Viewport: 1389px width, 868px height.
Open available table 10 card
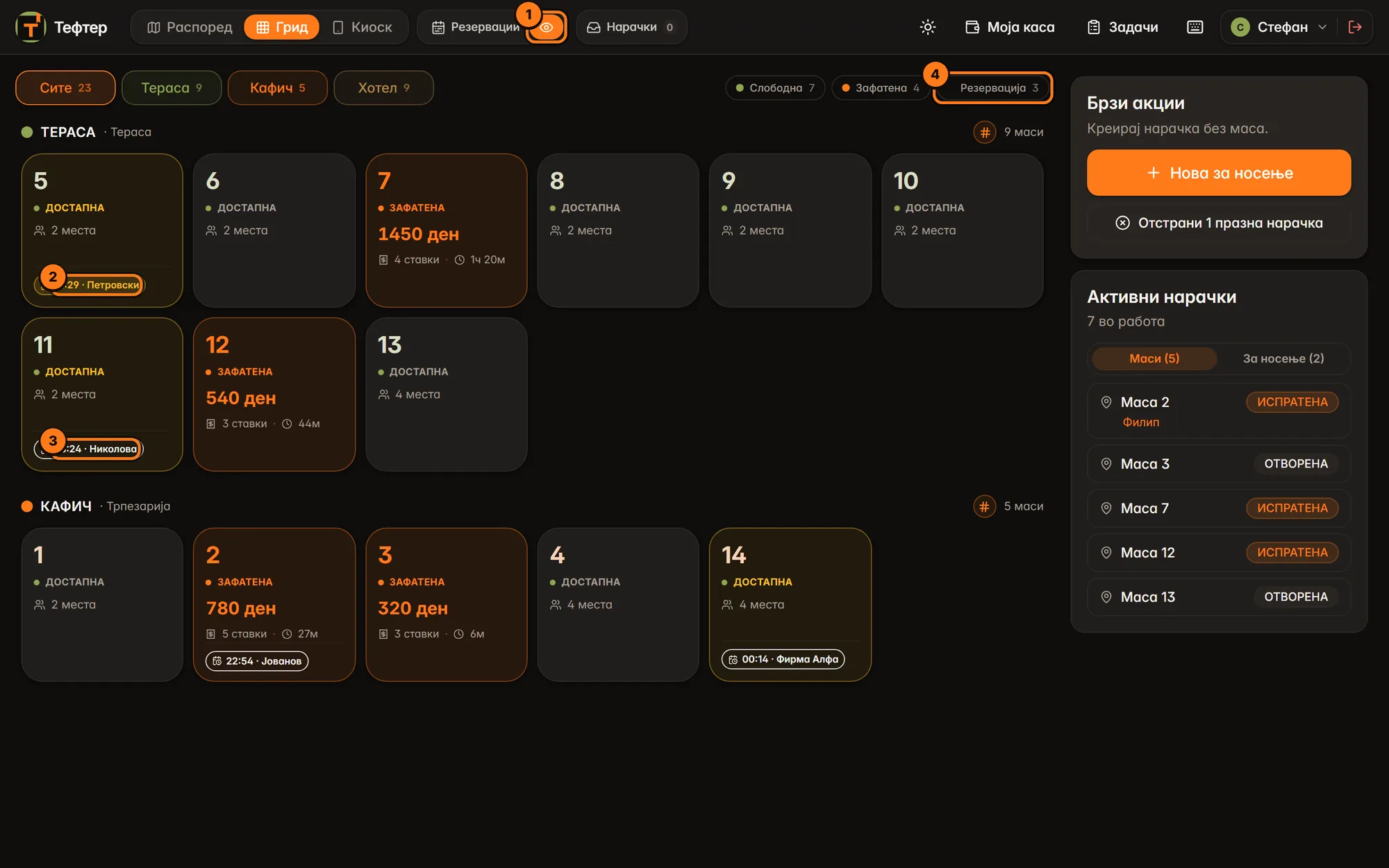[x=963, y=231]
